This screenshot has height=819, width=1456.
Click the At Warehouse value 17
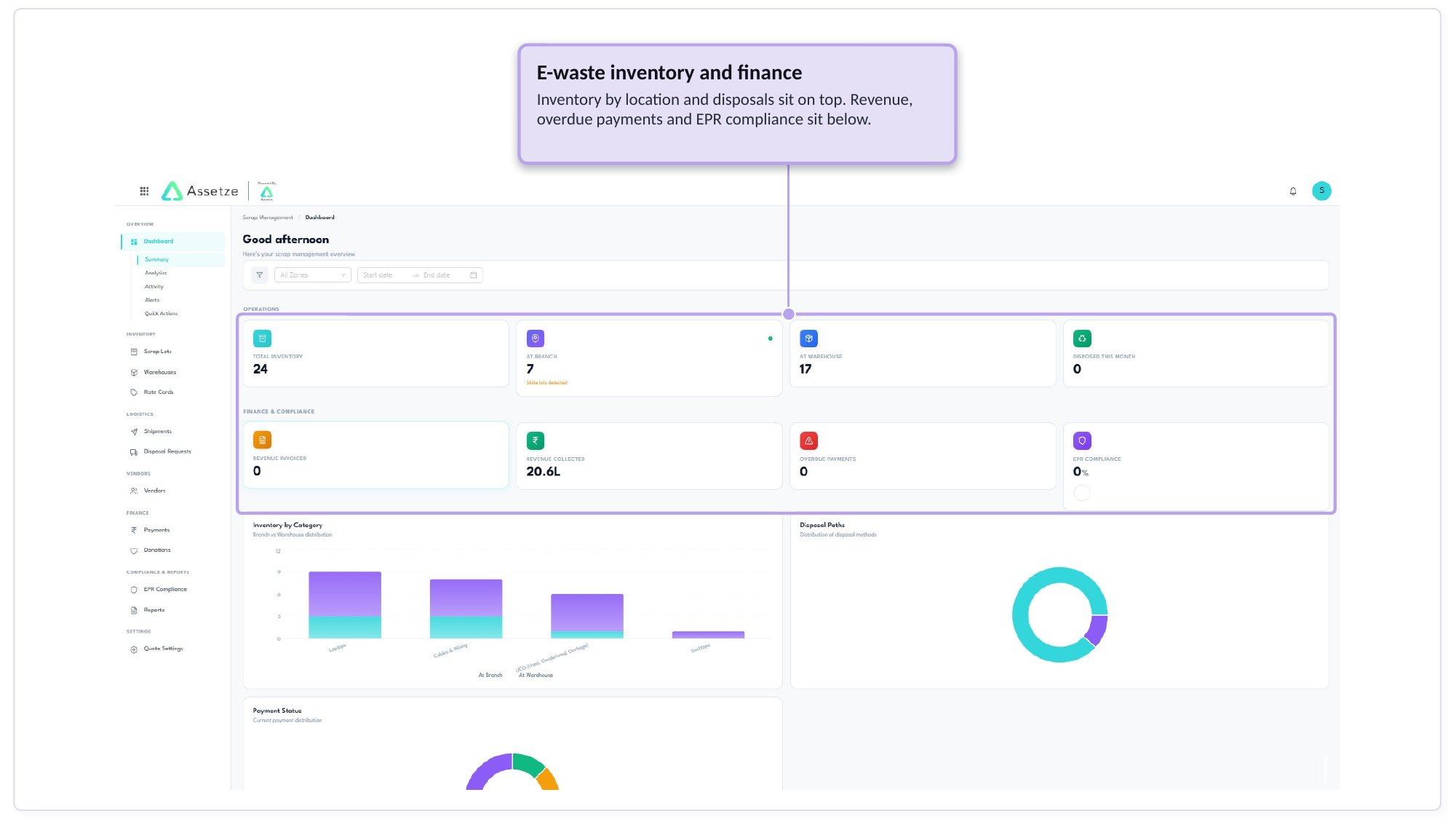tap(805, 369)
